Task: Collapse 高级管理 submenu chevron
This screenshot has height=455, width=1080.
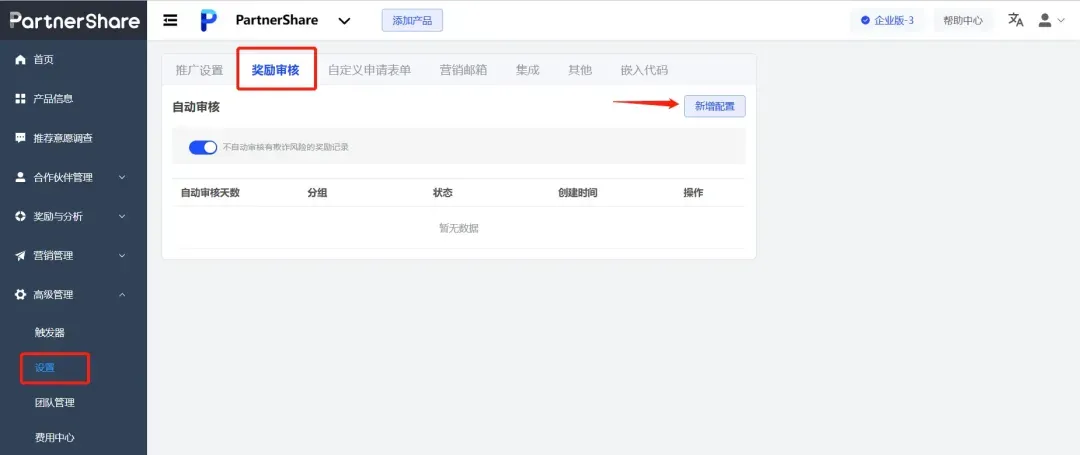Action: point(122,295)
